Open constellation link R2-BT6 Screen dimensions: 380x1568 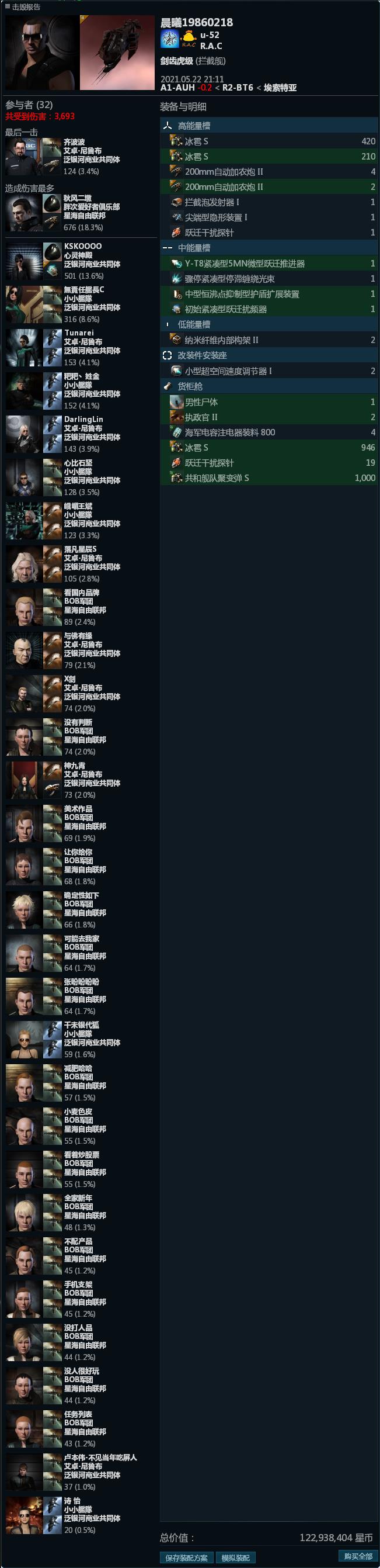(x=238, y=88)
